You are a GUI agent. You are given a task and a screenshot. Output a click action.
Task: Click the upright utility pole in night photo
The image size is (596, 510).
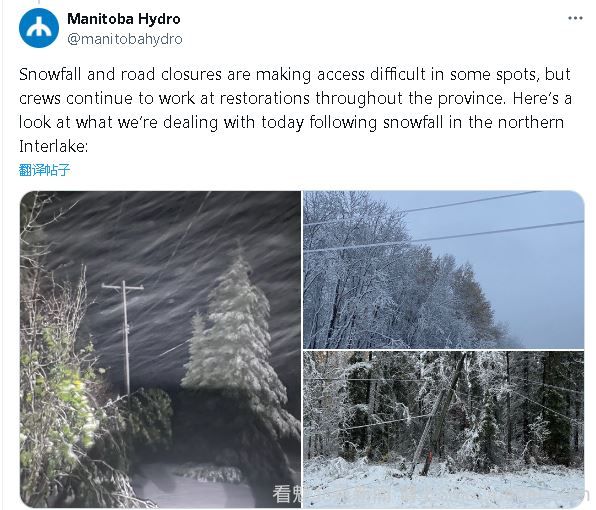click(125, 338)
